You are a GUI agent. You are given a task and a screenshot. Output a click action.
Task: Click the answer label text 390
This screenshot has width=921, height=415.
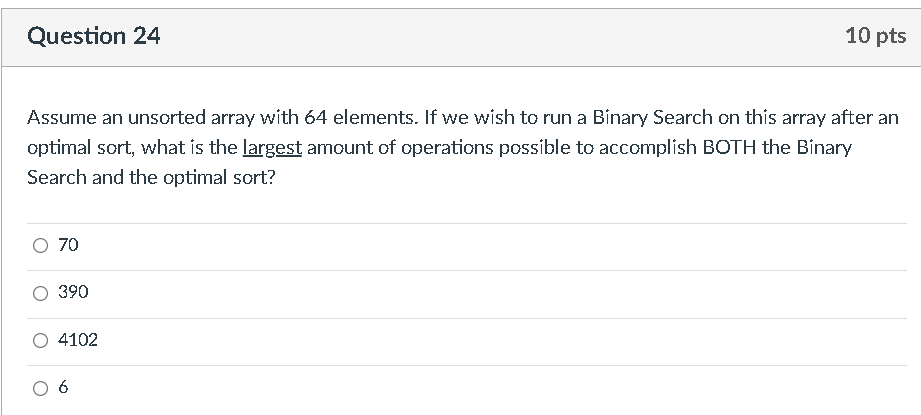[x=73, y=292]
